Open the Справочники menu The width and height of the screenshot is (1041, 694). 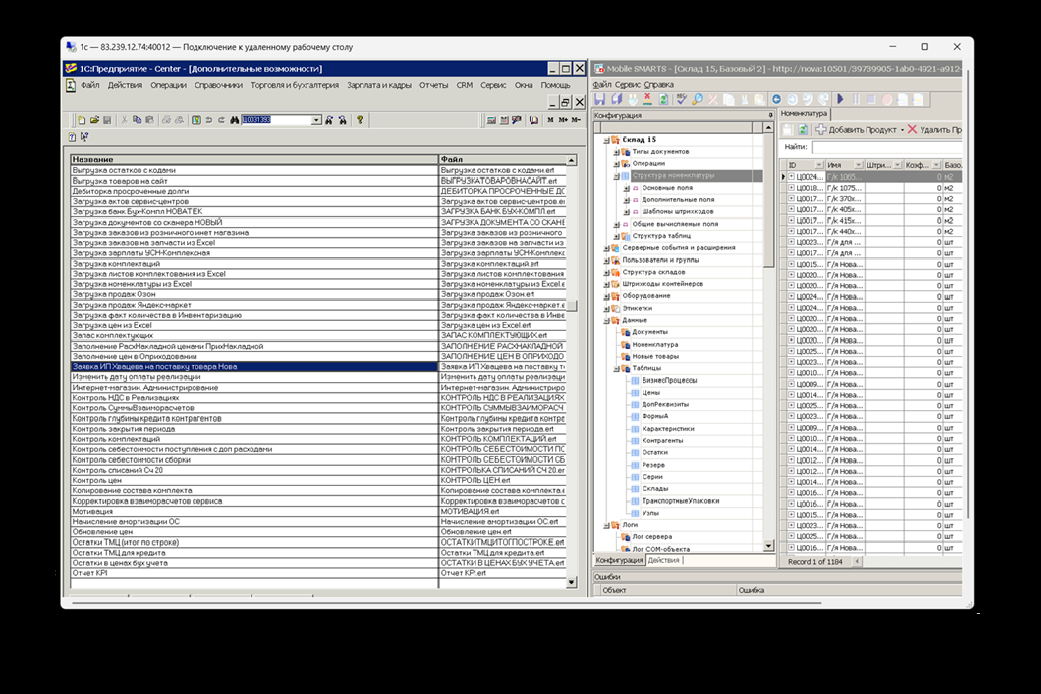click(218, 85)
